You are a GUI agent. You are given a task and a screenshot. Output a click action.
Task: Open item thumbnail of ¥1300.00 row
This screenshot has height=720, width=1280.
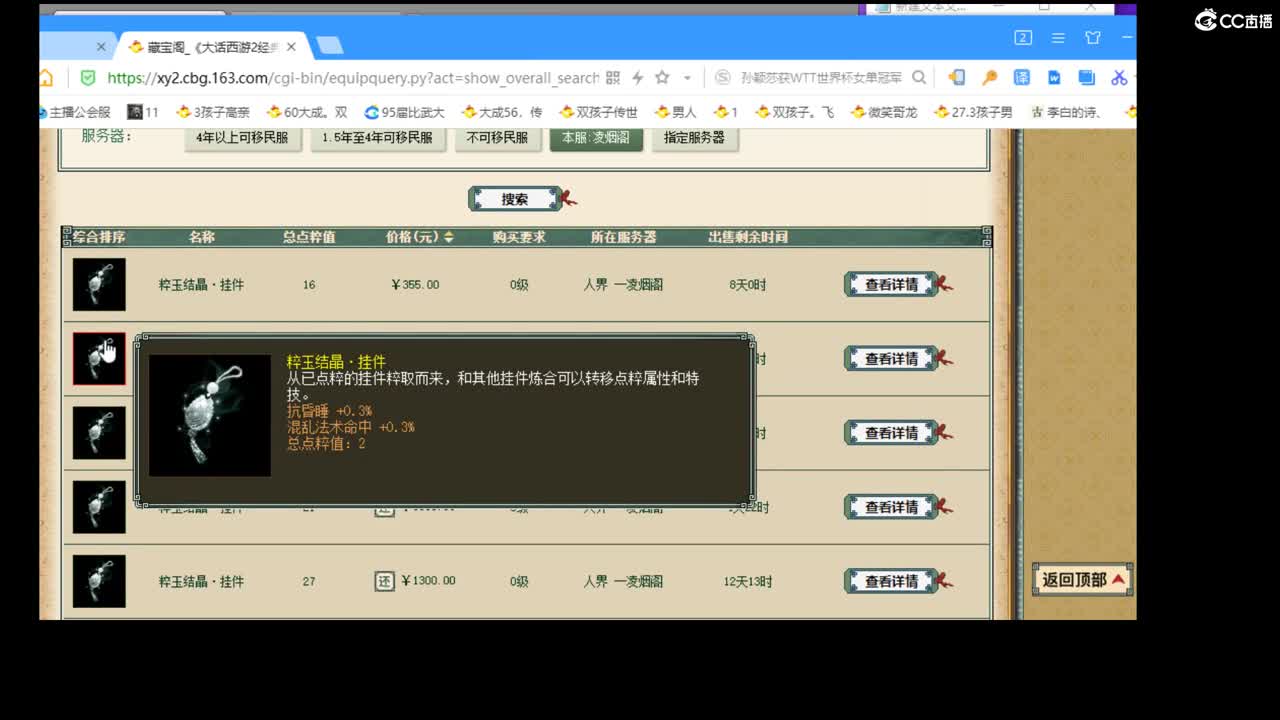[99, 581]
